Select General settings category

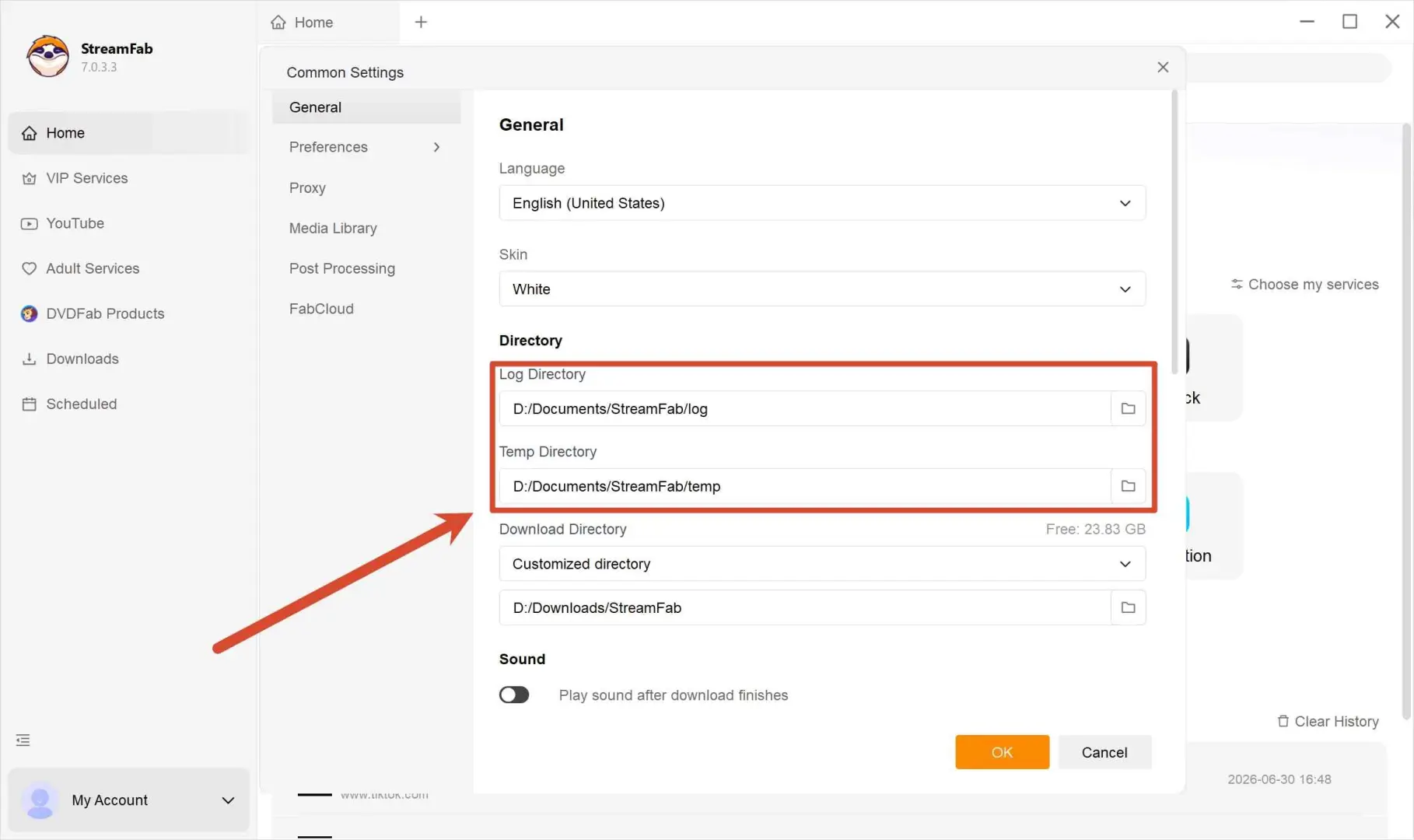coord(366,107)
